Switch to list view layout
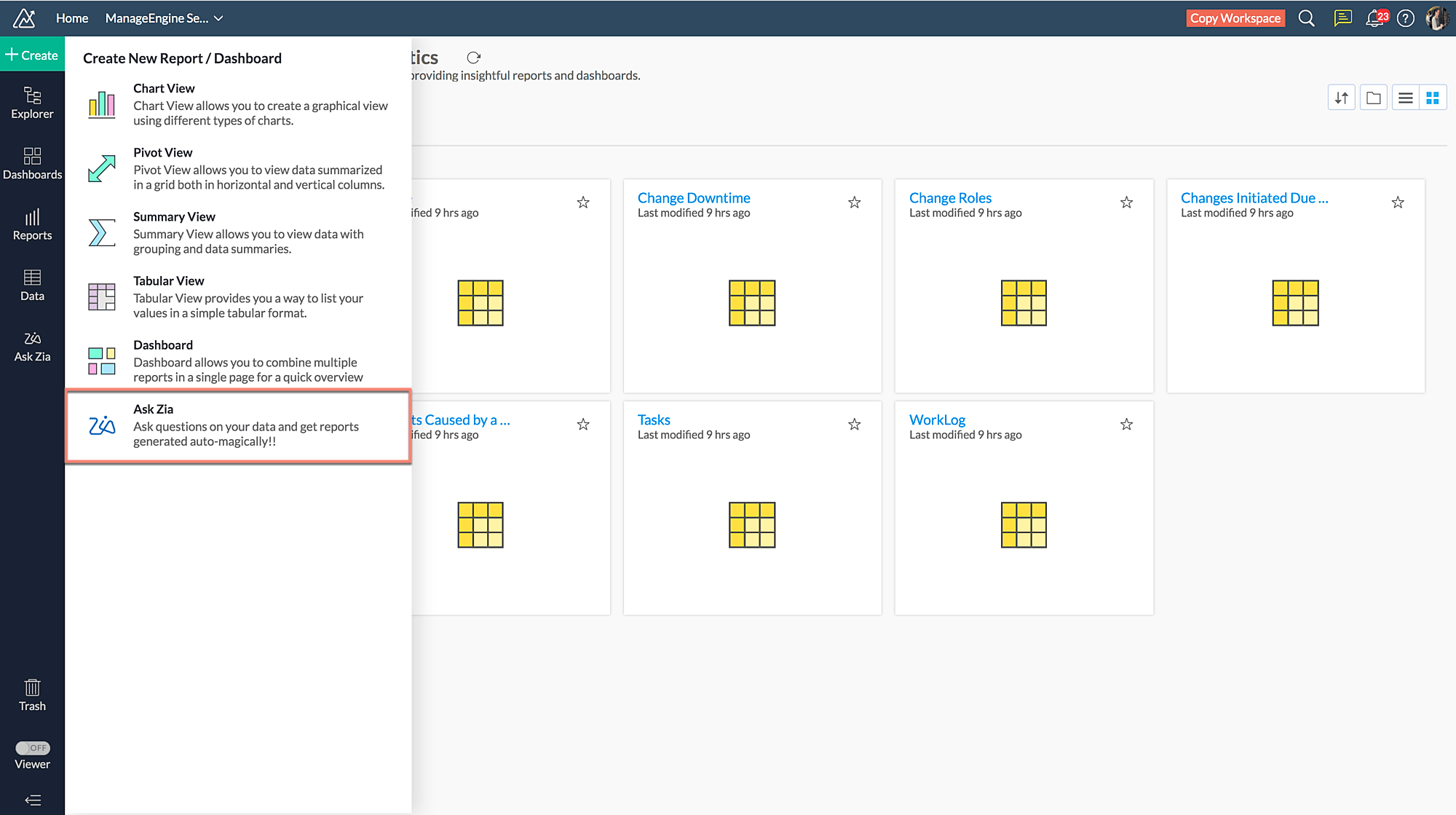 click(x=1405, y=98)
